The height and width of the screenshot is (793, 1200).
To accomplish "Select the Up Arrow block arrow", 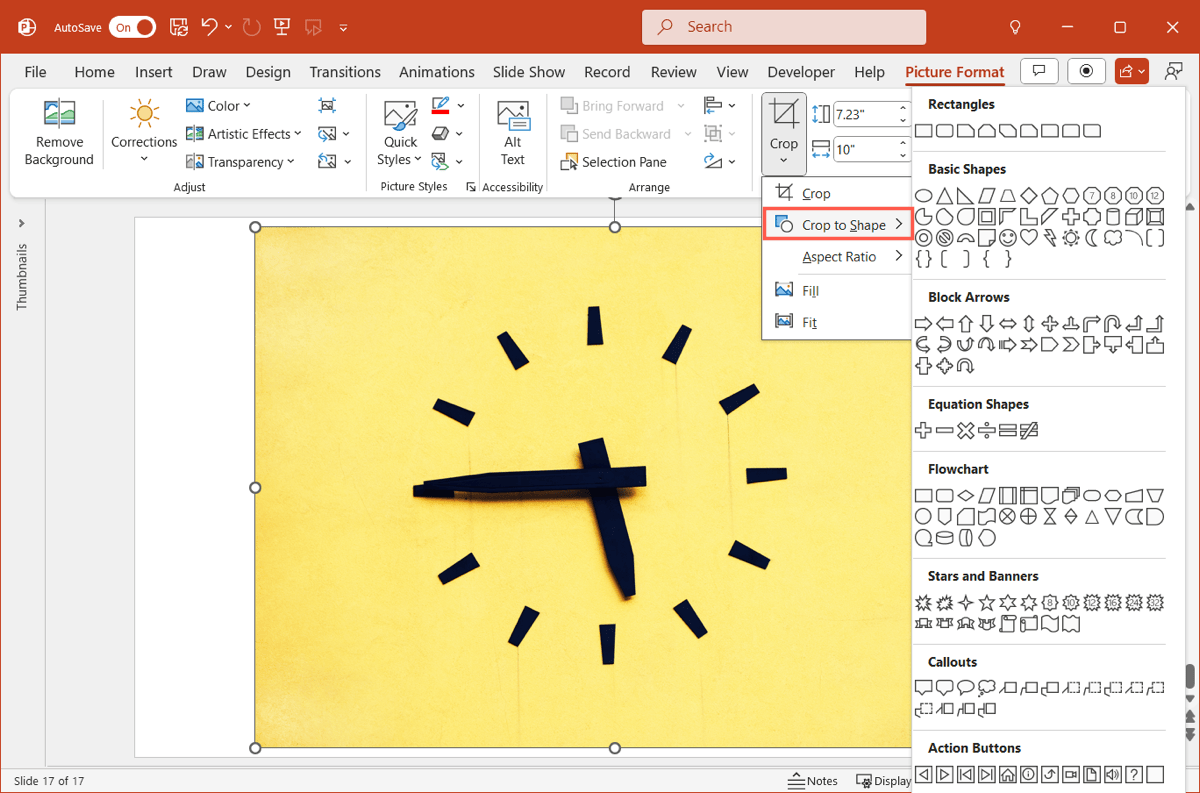I will point(966,324).
